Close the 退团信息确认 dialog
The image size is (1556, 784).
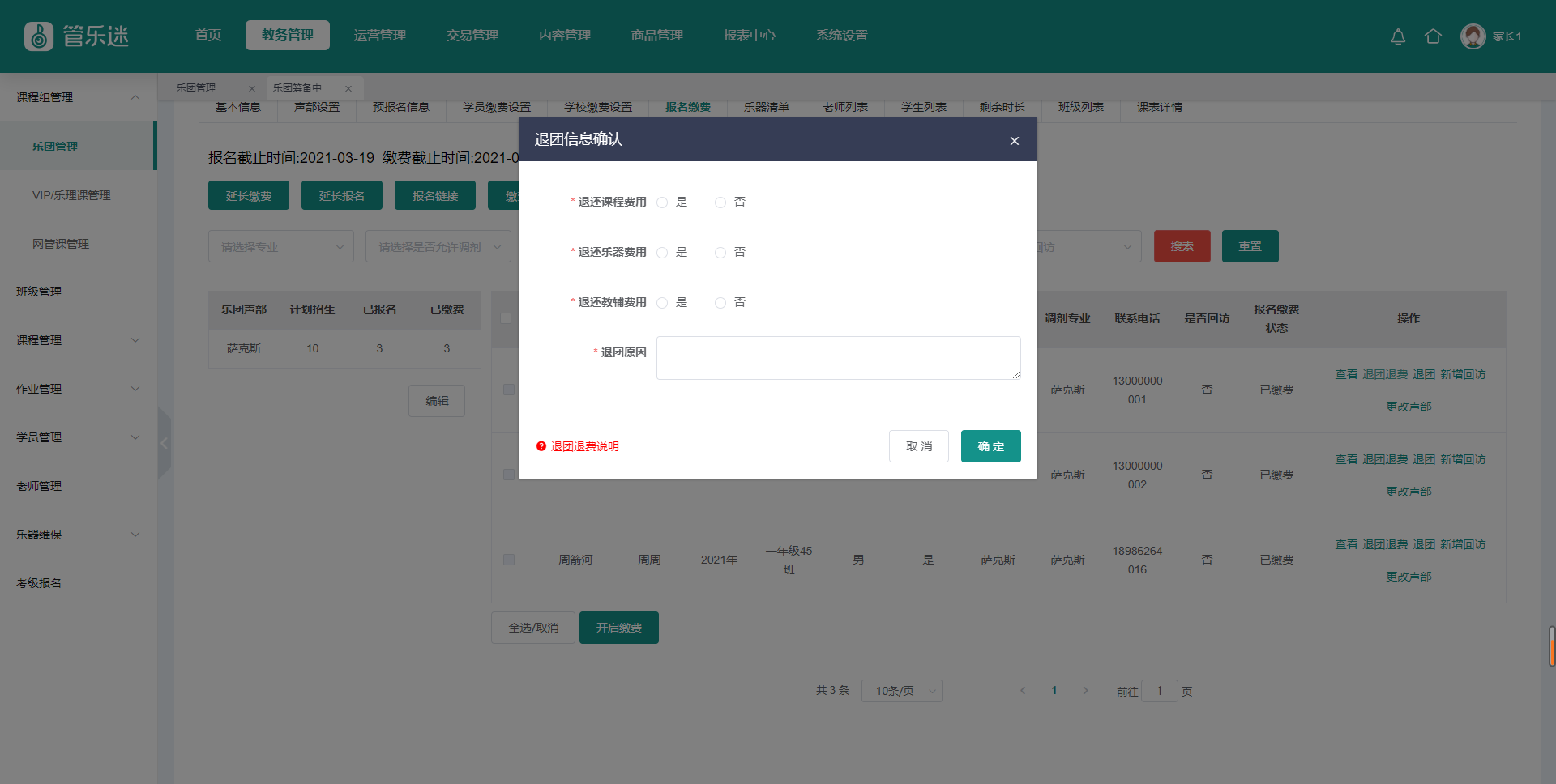[1014, 141]
